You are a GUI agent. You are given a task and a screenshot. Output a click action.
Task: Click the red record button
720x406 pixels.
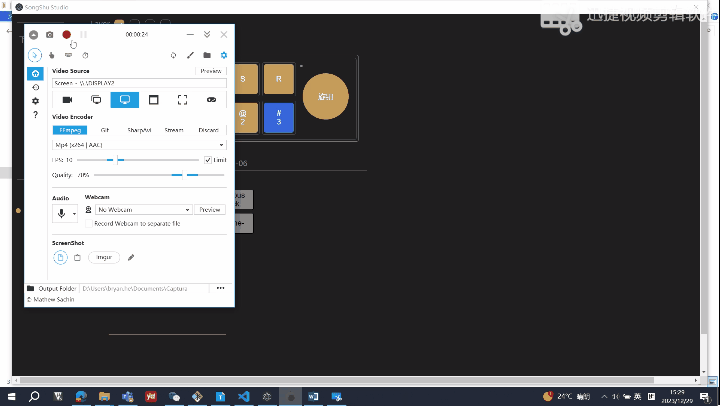click(67, 34)
